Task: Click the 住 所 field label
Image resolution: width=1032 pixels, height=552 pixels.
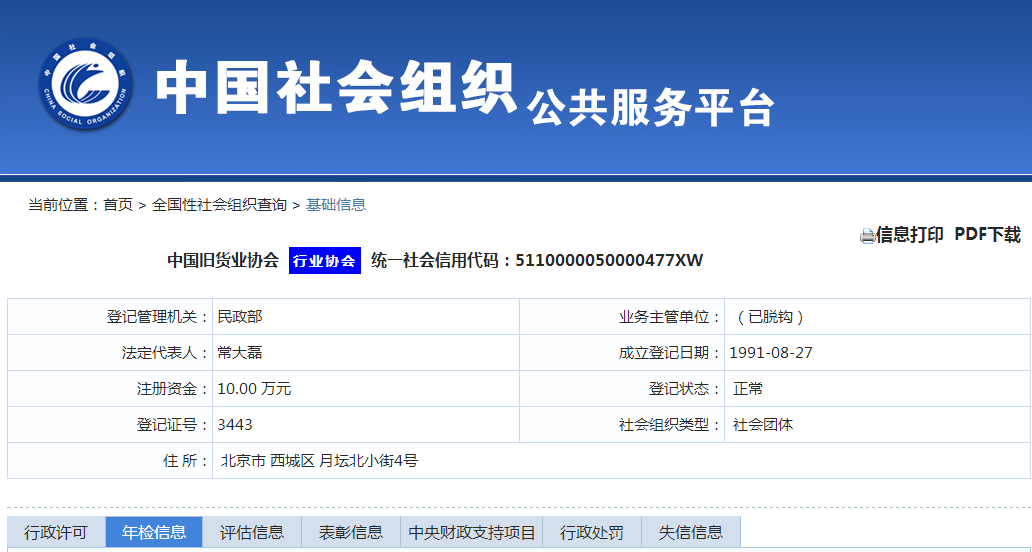Action: tap(187, 461)
